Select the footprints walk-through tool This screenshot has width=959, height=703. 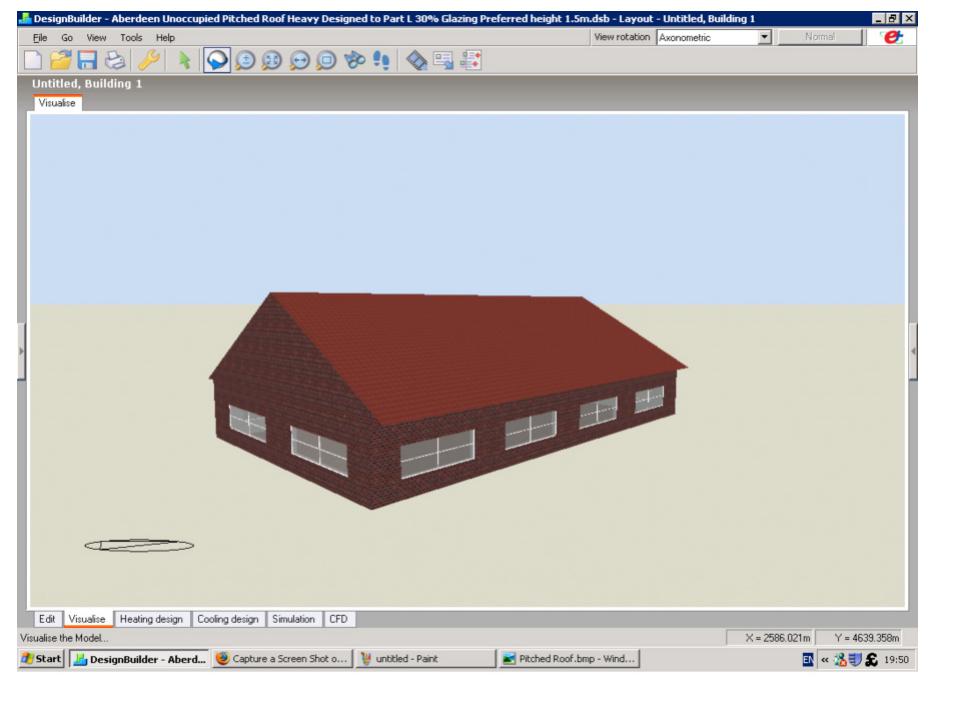point(381,61)
